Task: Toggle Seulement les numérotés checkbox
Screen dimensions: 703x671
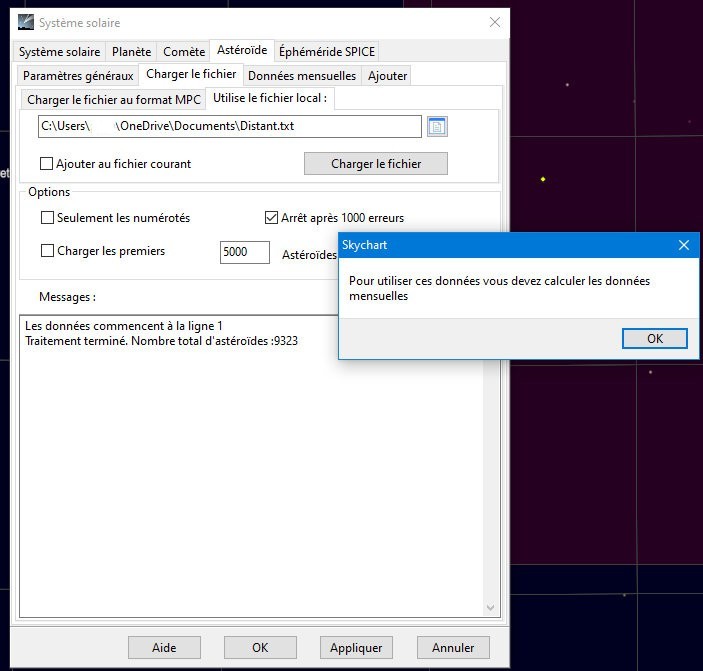Action: (x=47, y=218)
